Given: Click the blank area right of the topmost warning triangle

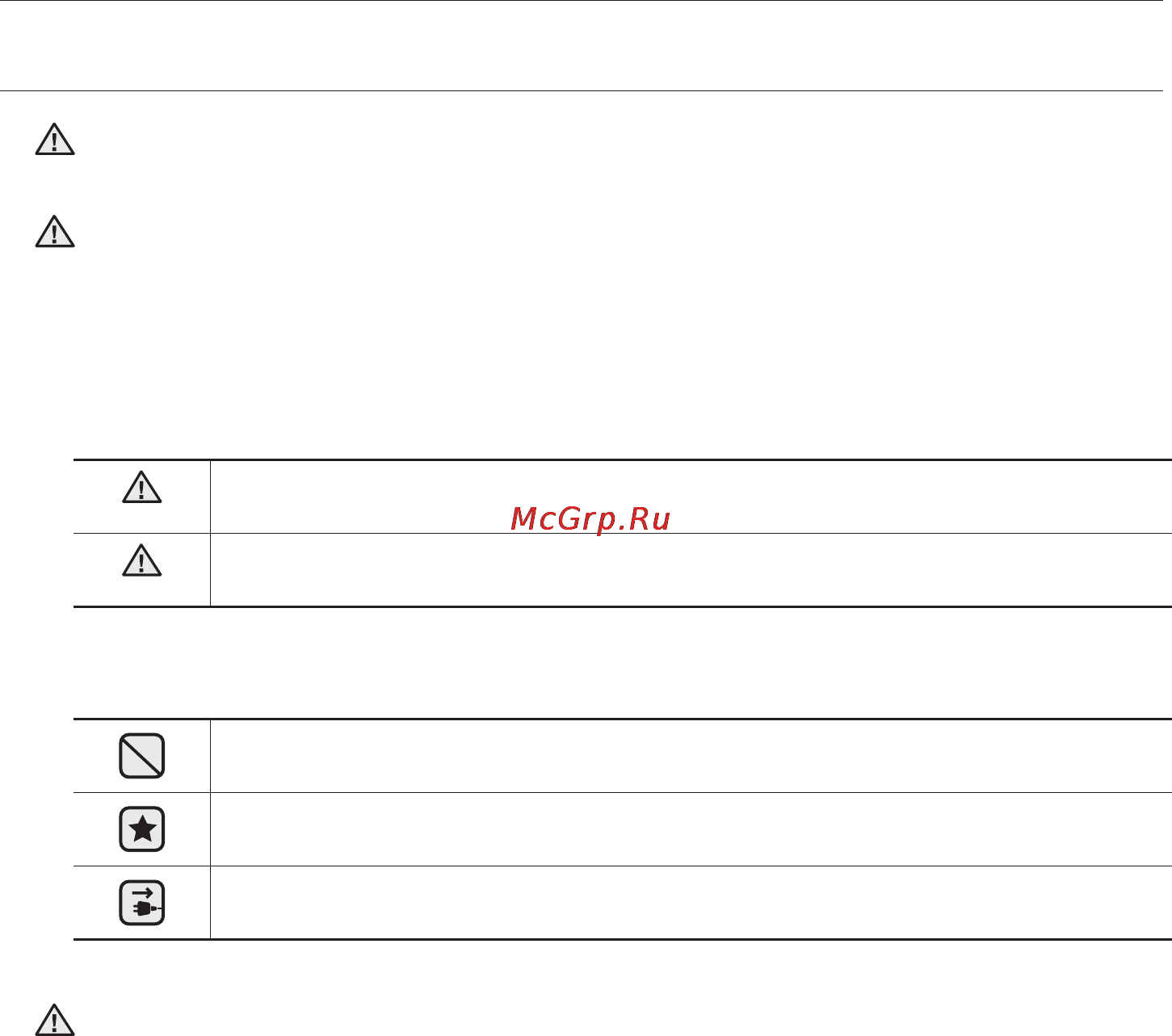Looking at the screenshot, I should 622,140.
